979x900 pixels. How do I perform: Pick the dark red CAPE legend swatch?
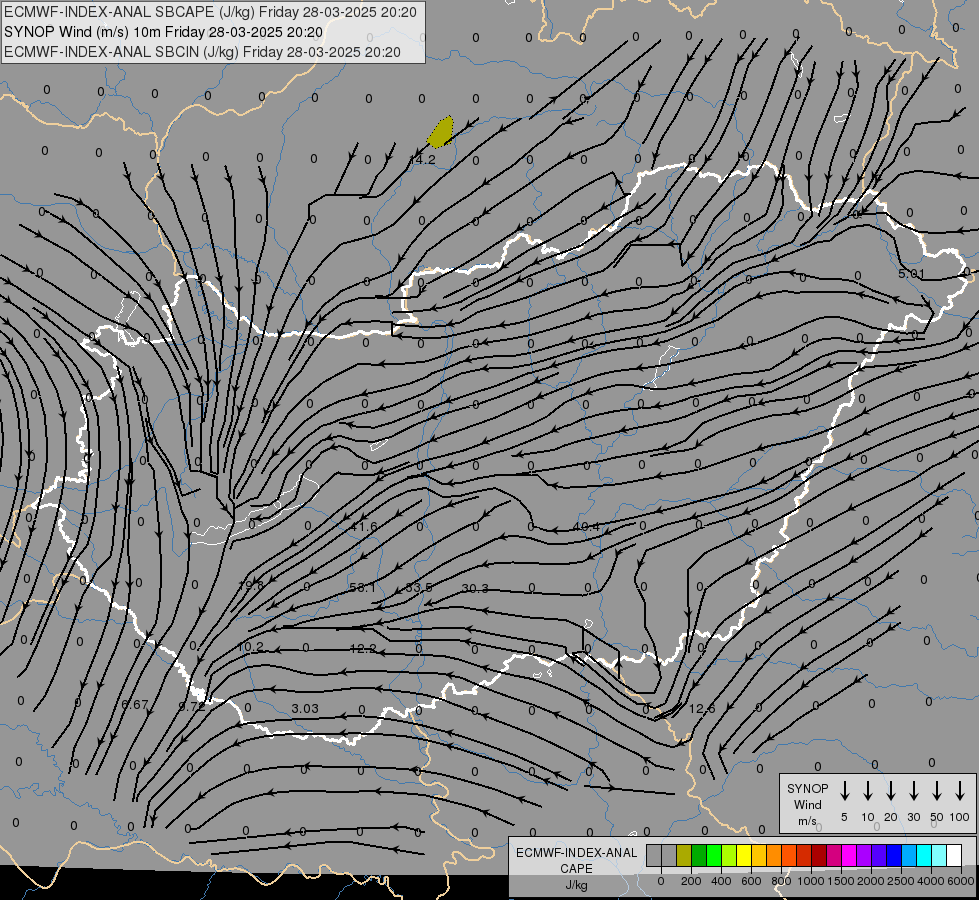coord(819,855)
